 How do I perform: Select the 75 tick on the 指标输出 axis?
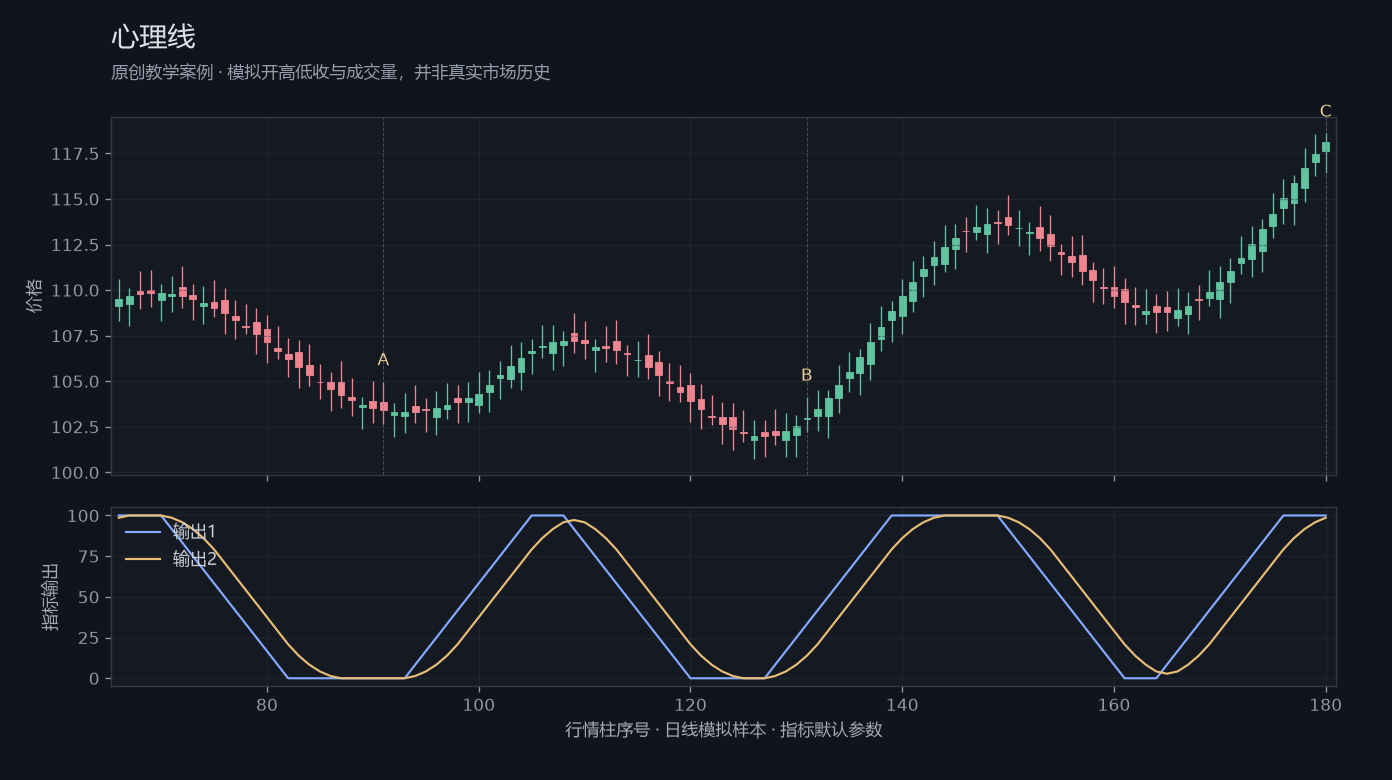[x=89, y=557]
